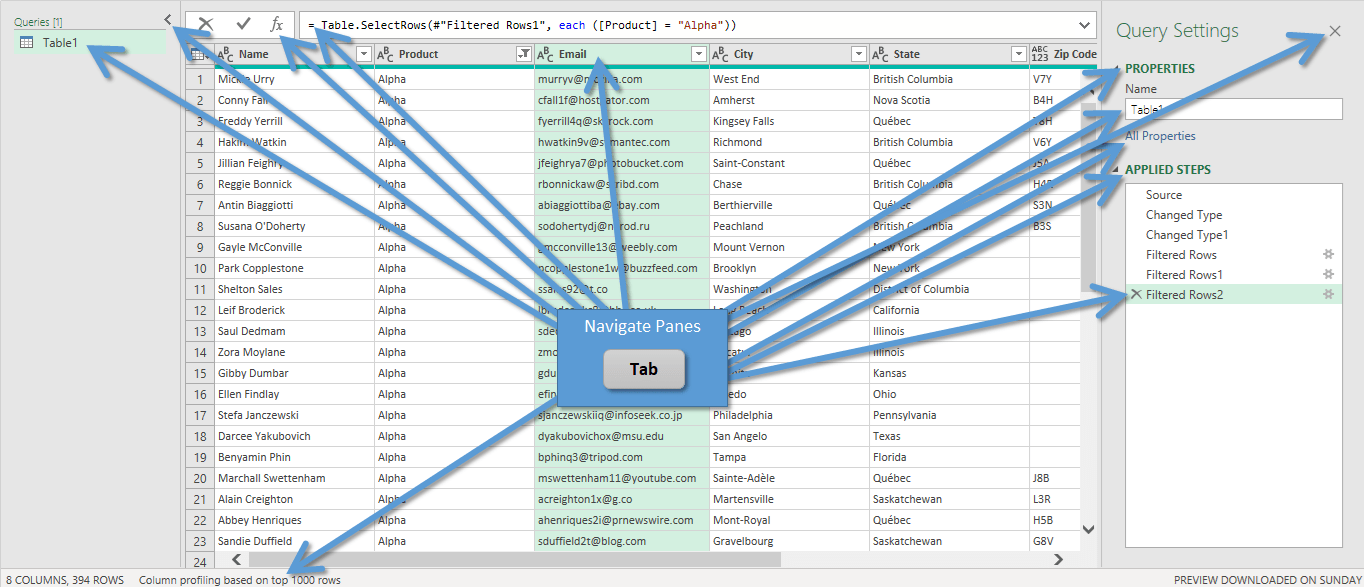
Task: Click the fx add step icon
Action: click(x=277, y=24)
